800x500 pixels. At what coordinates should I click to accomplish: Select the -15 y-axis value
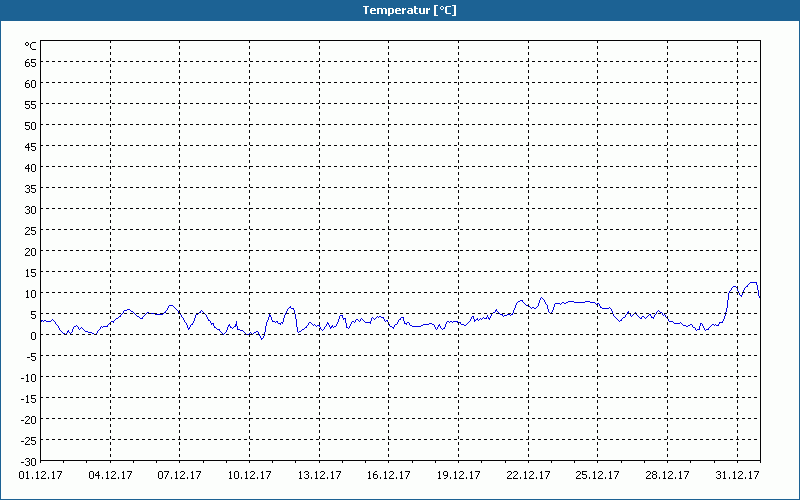coord(29,398)
